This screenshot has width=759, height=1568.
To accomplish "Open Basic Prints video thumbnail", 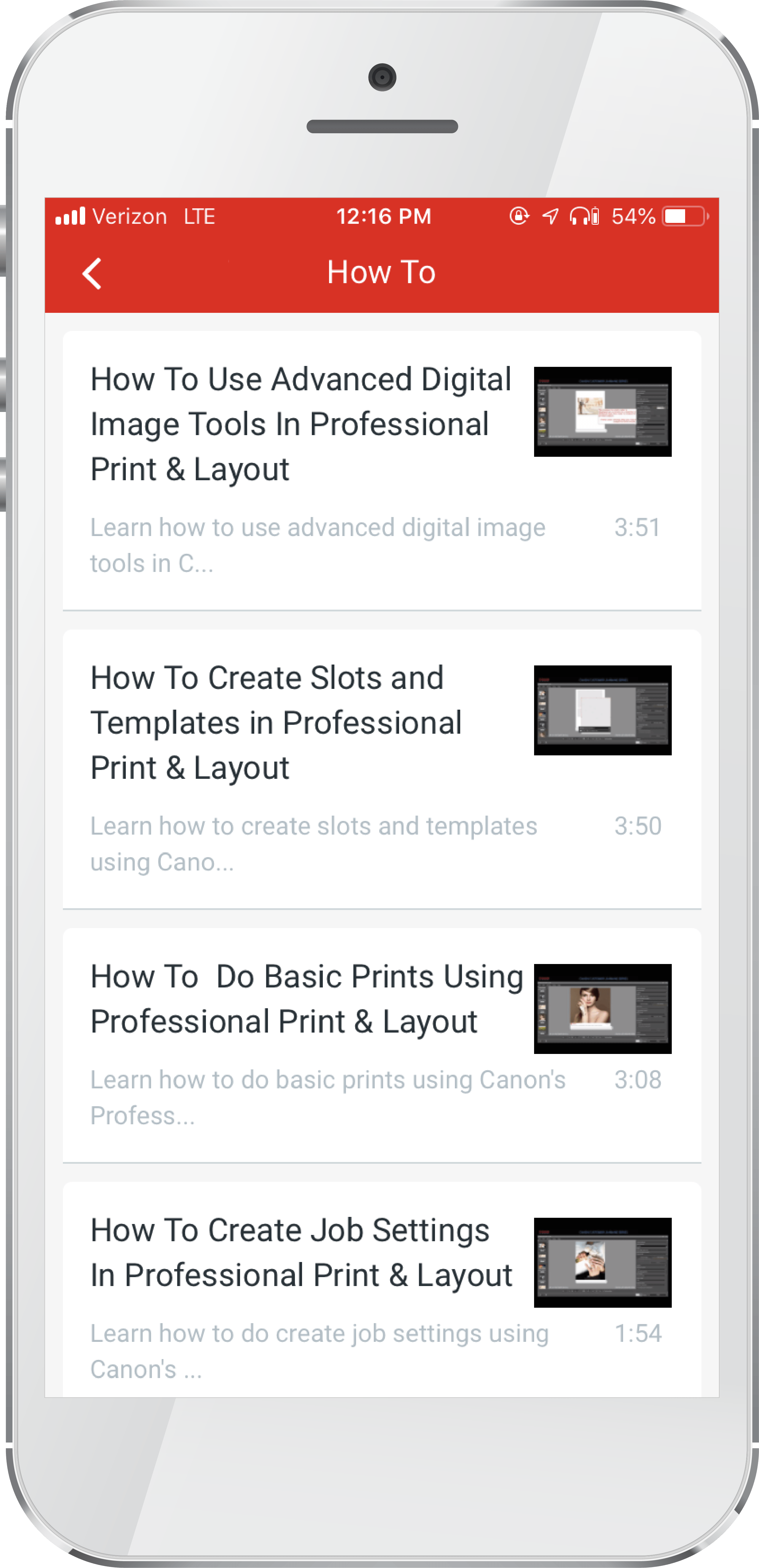I will [602, 1009].
